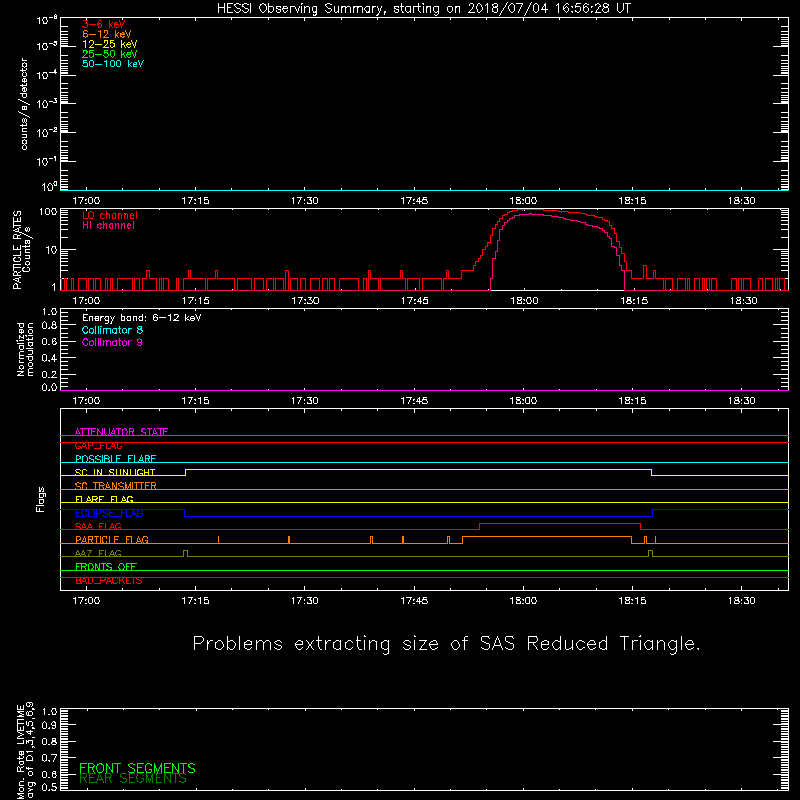Click the '17:00' tick under the counts plot
Viewport: 800px width, 800px height.
click(86, 201)
